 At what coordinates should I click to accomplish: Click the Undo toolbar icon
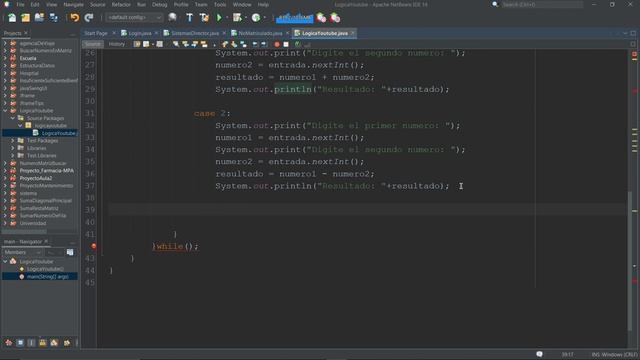75,18
